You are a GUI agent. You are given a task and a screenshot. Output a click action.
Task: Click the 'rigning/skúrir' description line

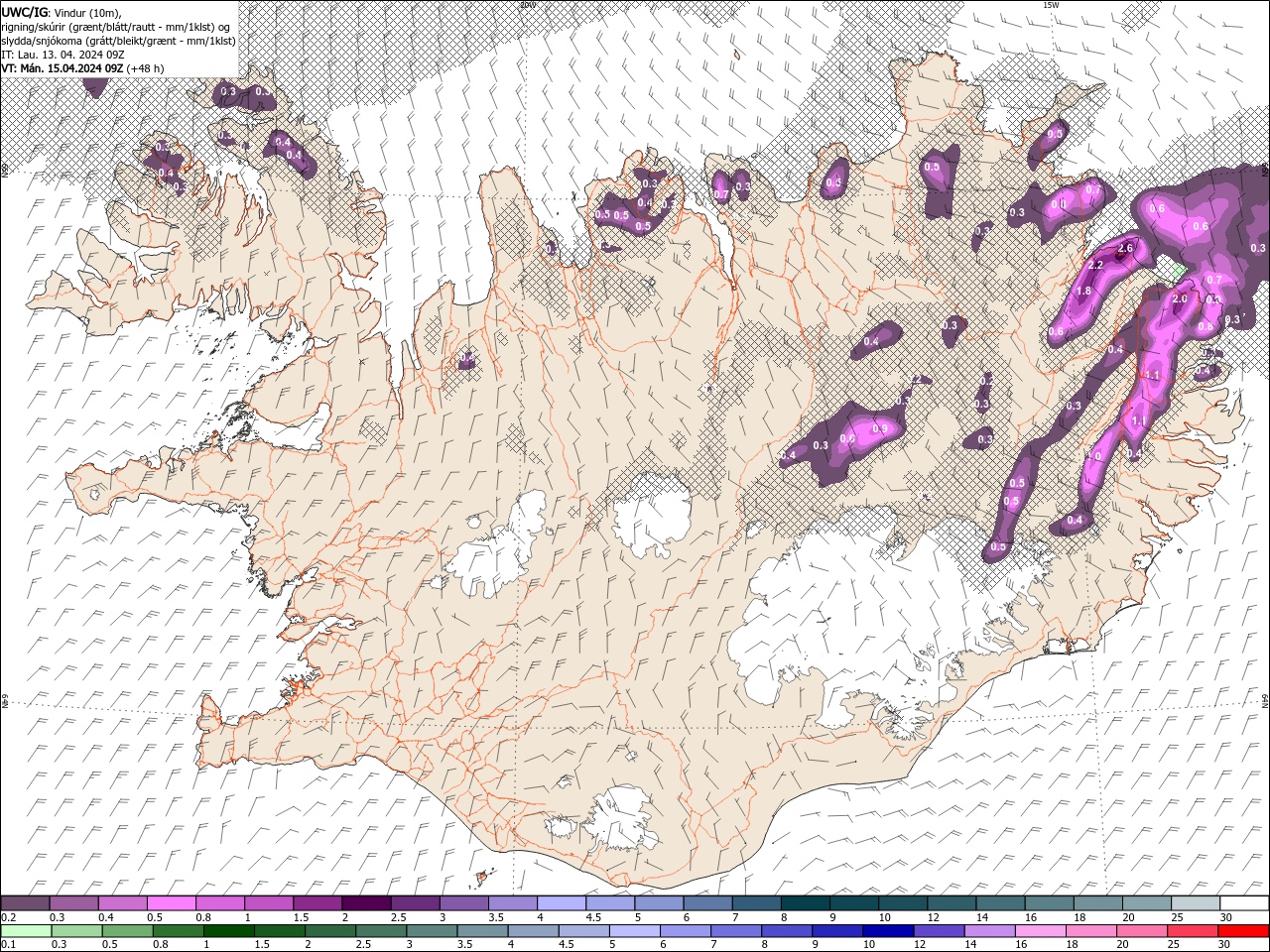coord(116,26)
